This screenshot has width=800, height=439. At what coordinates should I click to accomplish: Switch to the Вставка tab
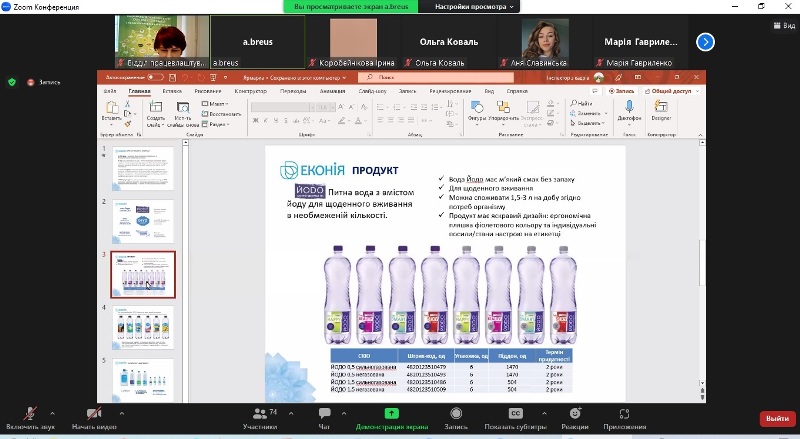[172, 91]
